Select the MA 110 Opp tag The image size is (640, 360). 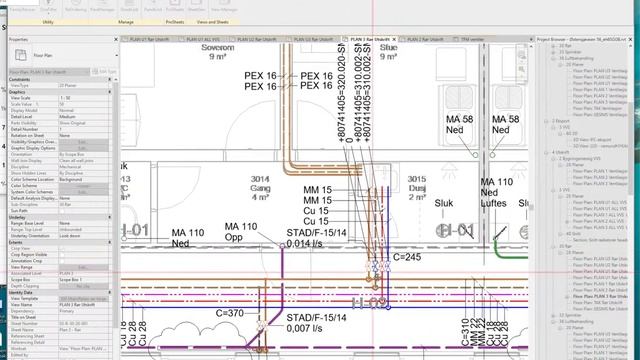click(241, 232)
